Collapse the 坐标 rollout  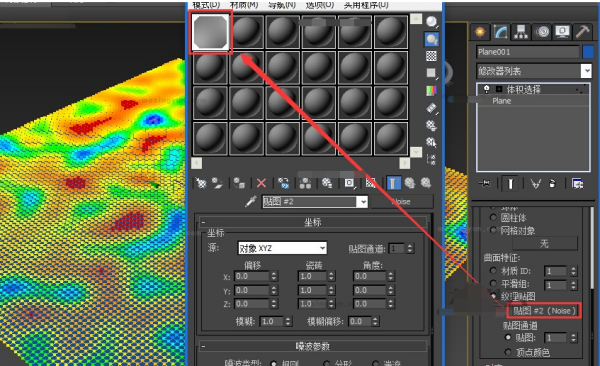(x=203, y=222)
